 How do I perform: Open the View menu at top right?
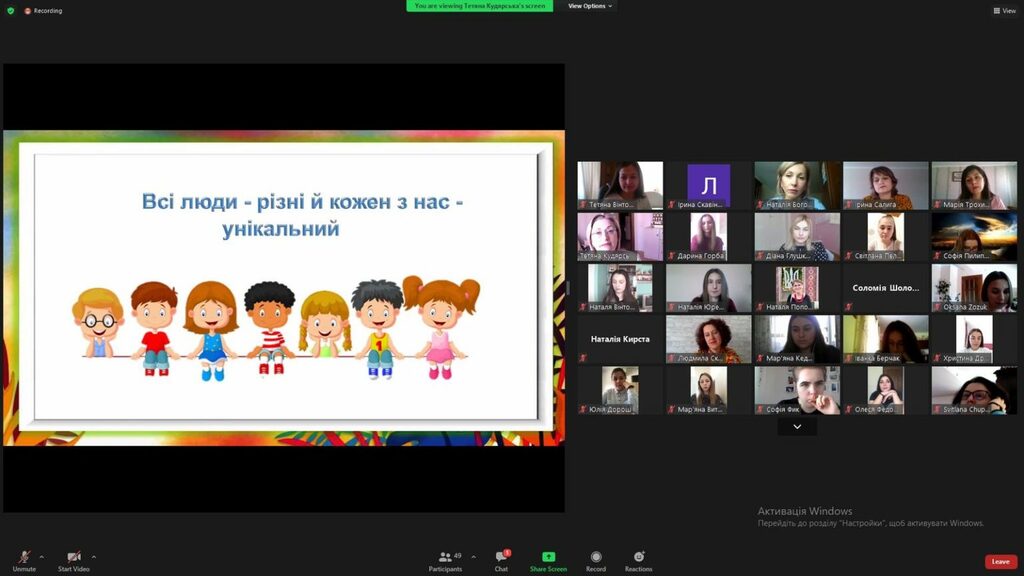1004,10
